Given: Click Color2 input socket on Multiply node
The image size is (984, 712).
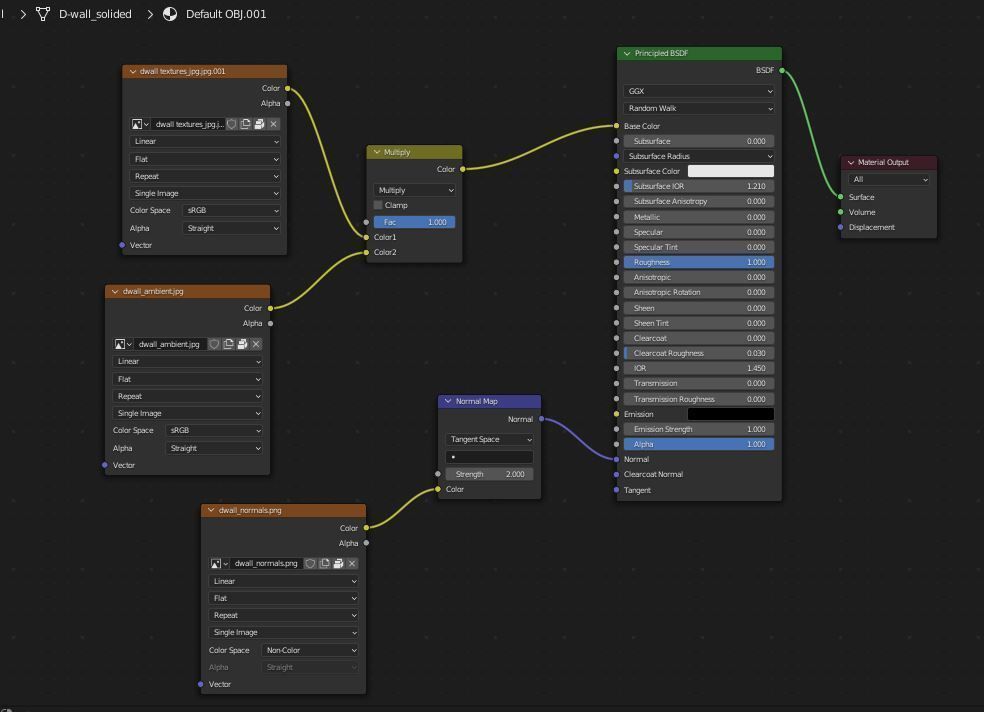Looking at the screenshot, I should coord(366,252).
